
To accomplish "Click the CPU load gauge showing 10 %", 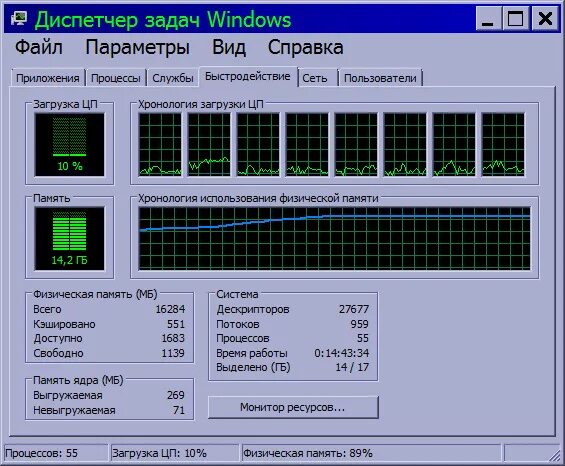I will coord(70,145).
